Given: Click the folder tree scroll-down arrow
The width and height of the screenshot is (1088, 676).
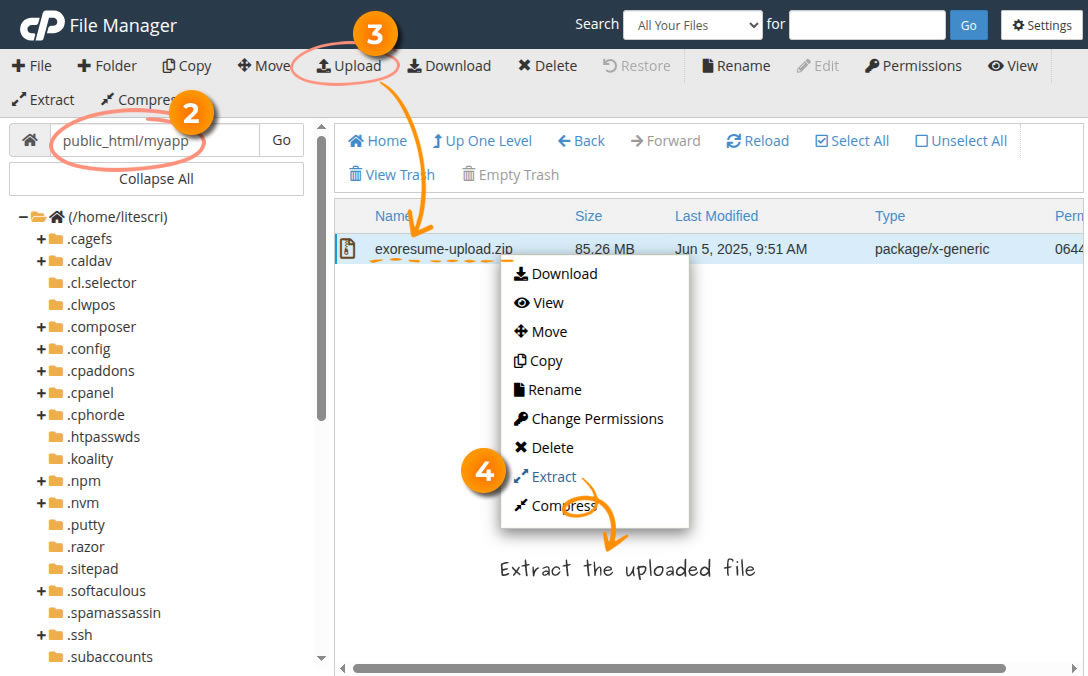Looking at the screenshot, I should pos(321,658).
